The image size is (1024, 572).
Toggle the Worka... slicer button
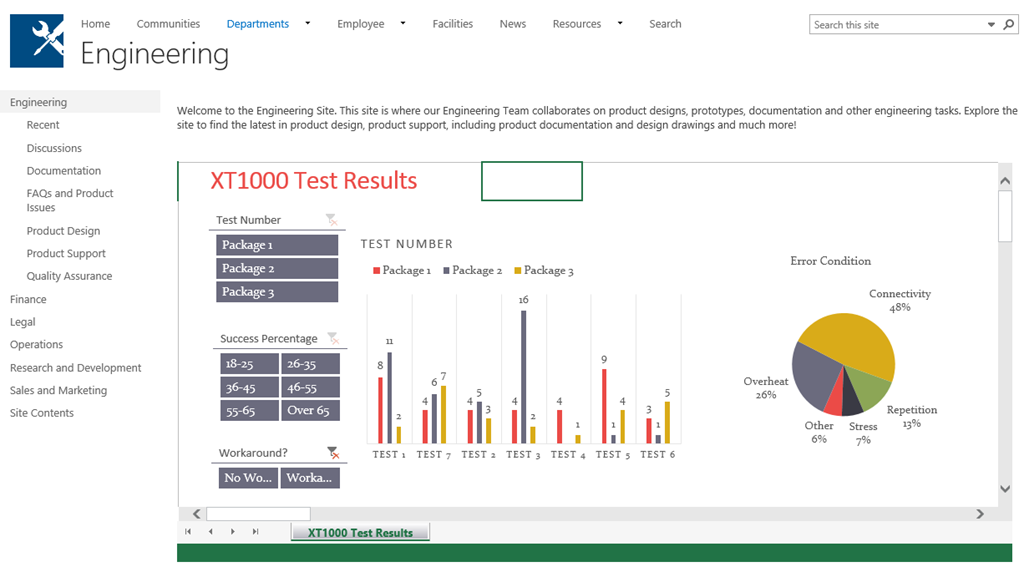tap(310, 478)
